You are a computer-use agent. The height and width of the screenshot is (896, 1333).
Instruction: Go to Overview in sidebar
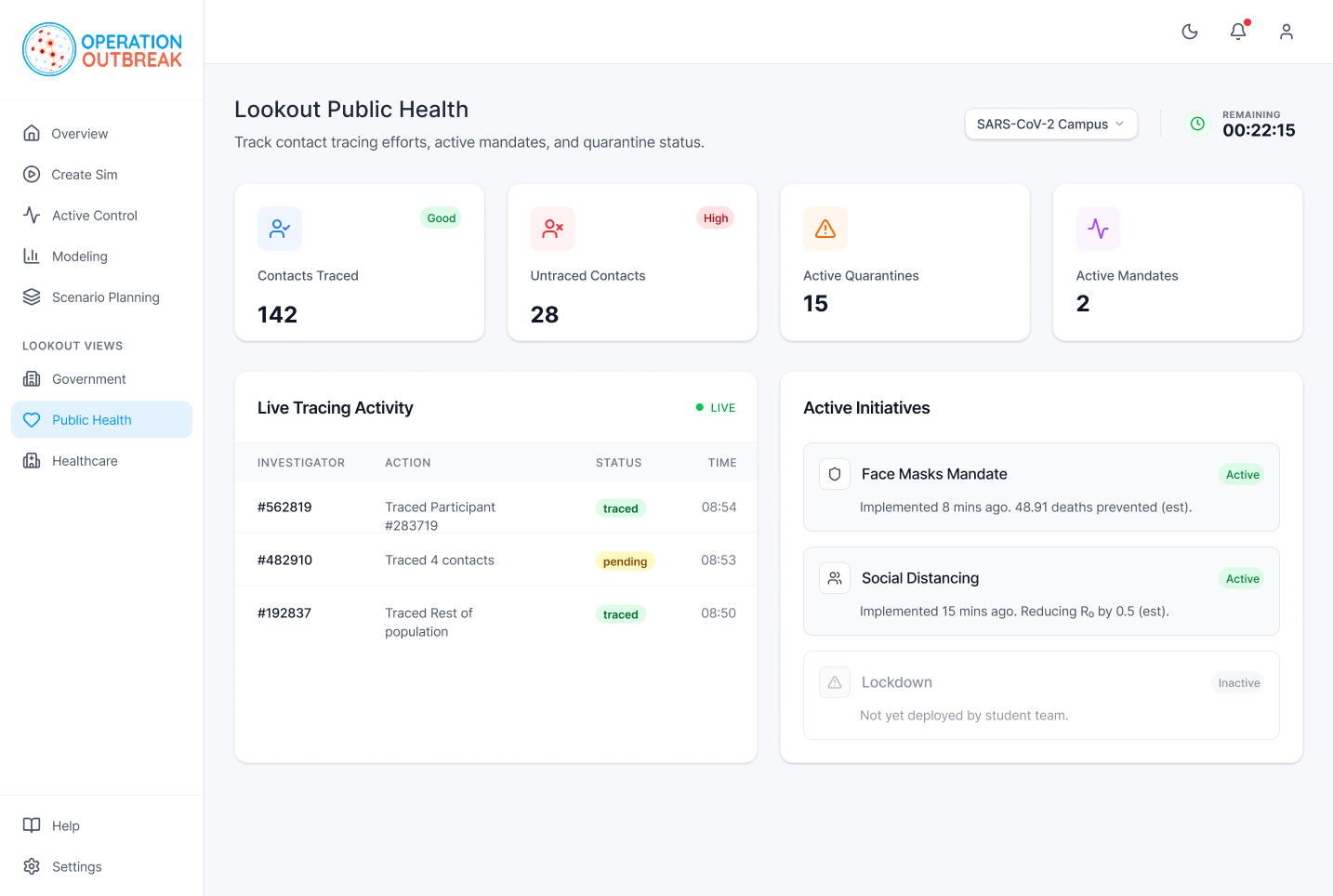80,134
